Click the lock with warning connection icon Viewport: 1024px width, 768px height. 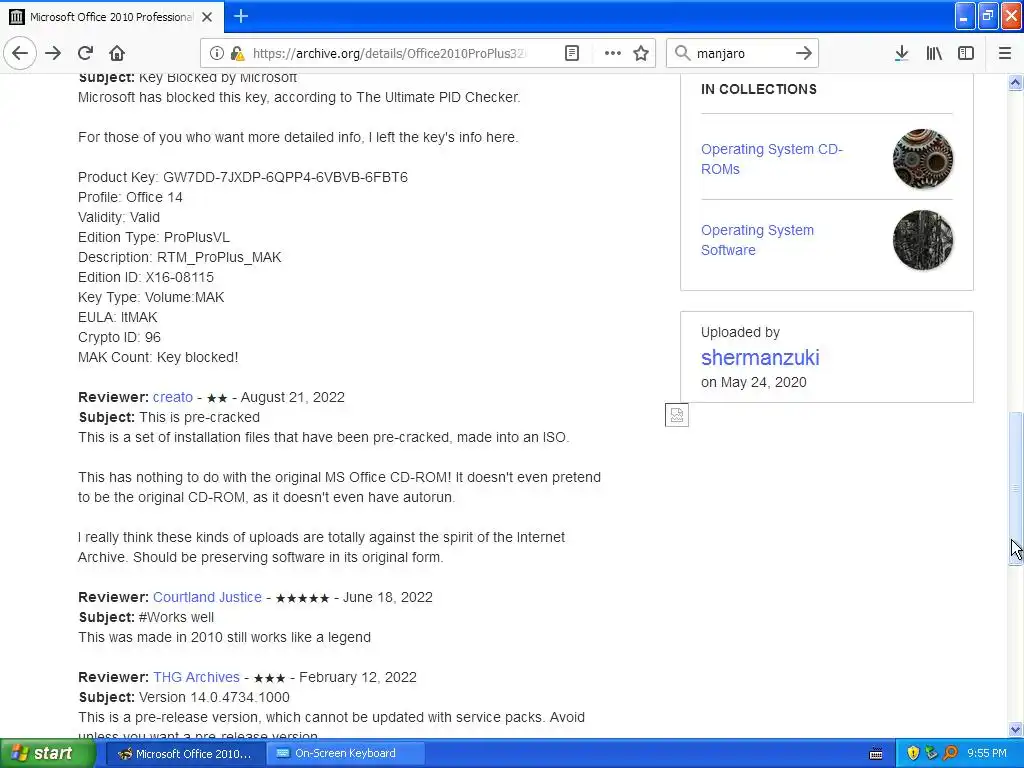238,53
